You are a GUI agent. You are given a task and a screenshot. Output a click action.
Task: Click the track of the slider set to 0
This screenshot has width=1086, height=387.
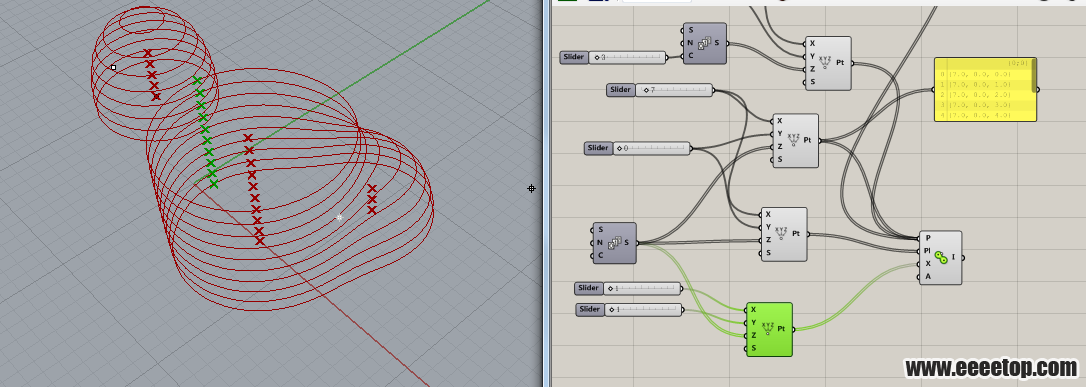coord(652,148)
